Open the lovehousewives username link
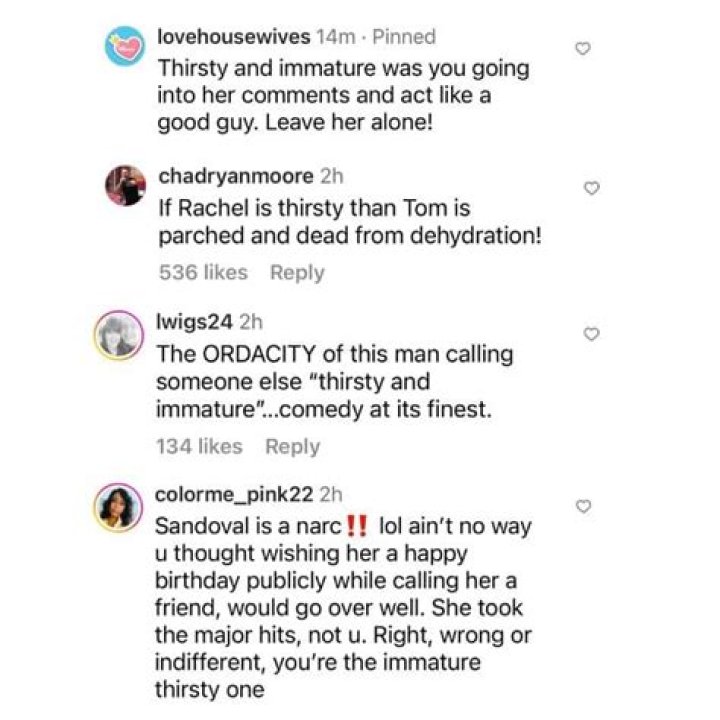 (x=233, y=37)
